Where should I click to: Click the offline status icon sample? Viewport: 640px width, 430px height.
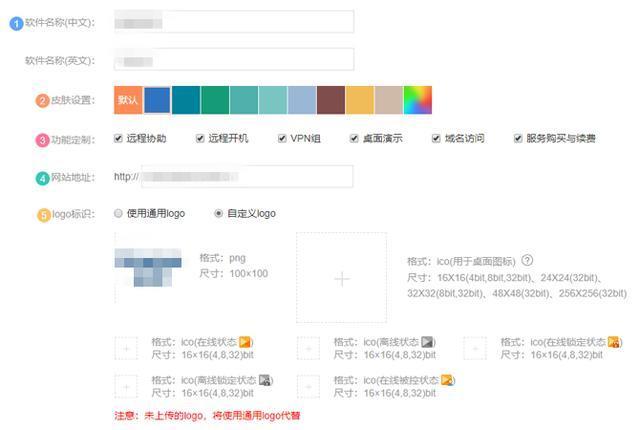pyautogui.click(x=427, y=341)
